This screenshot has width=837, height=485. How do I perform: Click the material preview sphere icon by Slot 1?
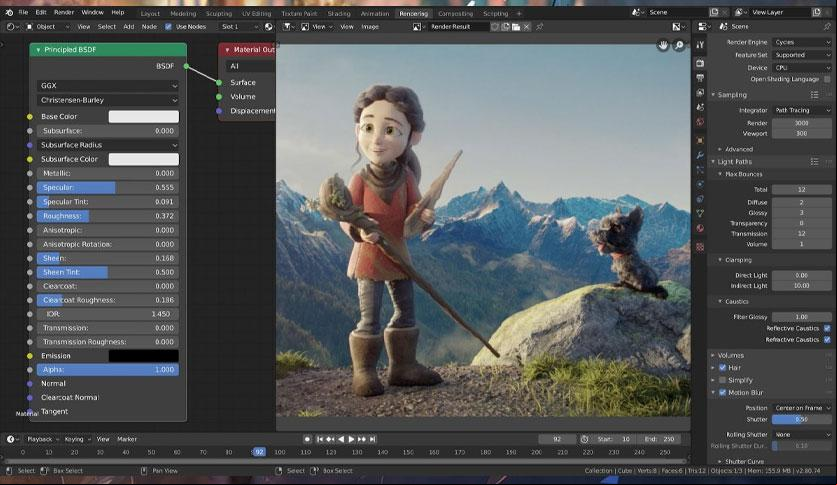(x=269, y=26)
